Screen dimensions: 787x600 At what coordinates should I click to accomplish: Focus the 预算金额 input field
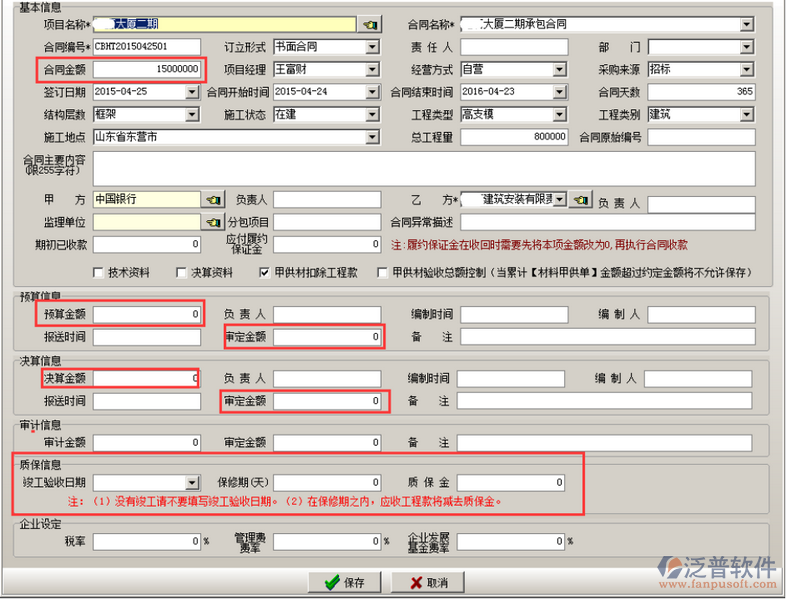[147, 315]
